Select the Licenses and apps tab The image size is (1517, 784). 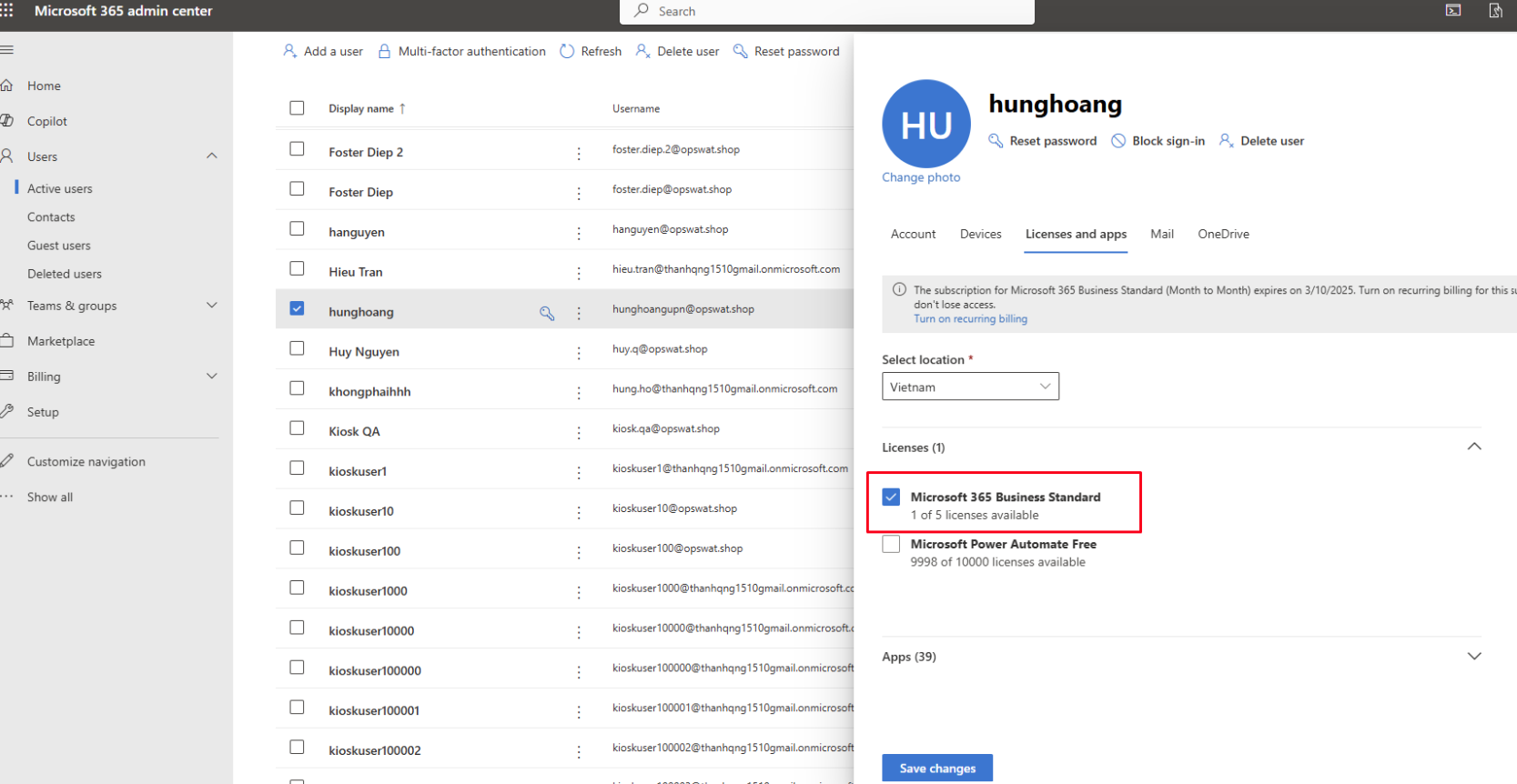(1076, 234)
